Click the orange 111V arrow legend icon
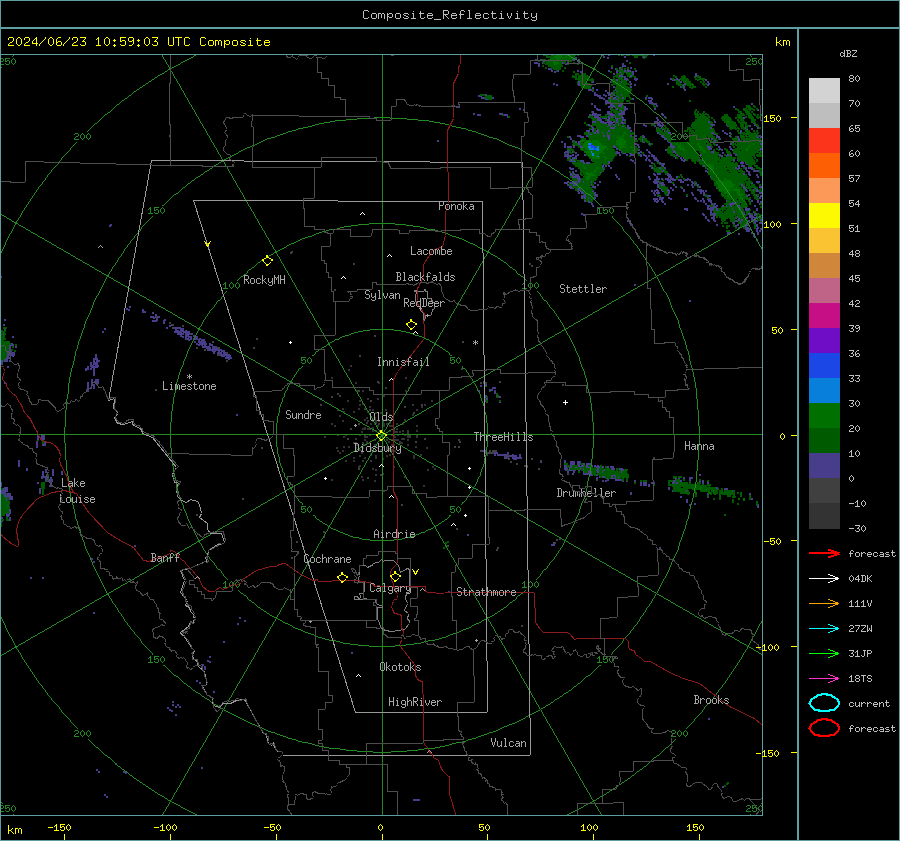Screen dimensions: 900x841 coord(824,603)
